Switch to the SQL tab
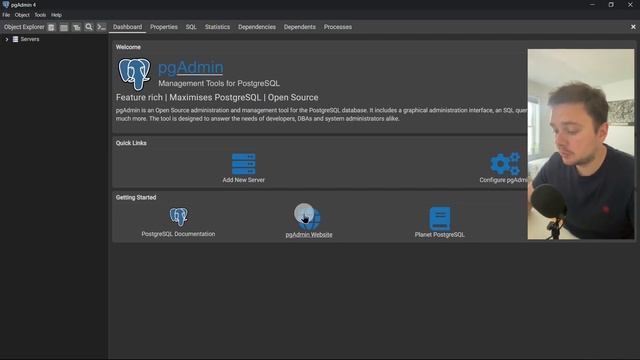640x360 pixels. pyautogui.click(x=191, y=27)
